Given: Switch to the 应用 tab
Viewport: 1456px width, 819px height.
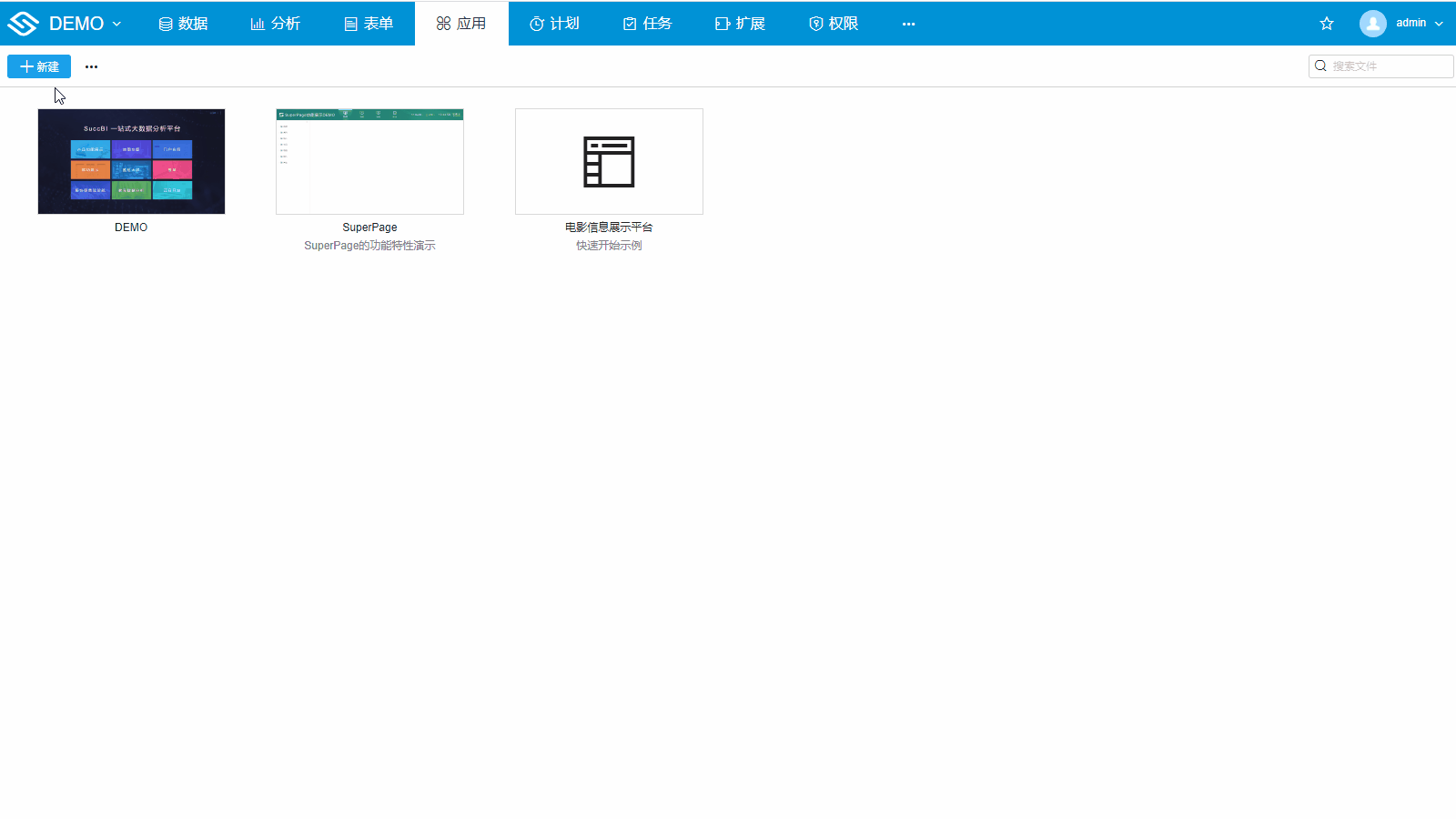Looking at the screenshot, I should click(x=461, y=24).
